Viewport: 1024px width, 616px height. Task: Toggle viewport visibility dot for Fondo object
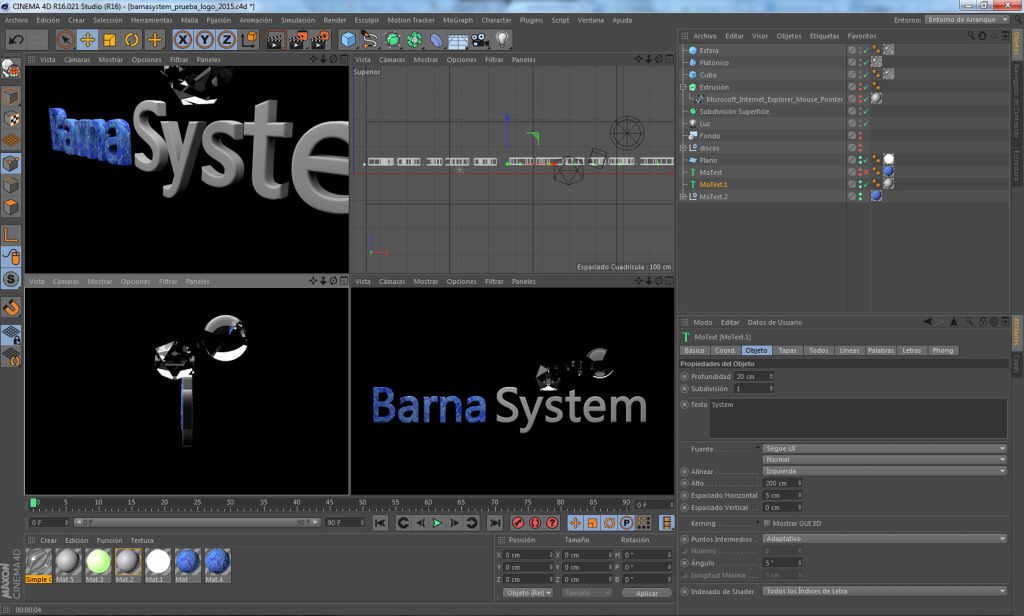[860, 133]
